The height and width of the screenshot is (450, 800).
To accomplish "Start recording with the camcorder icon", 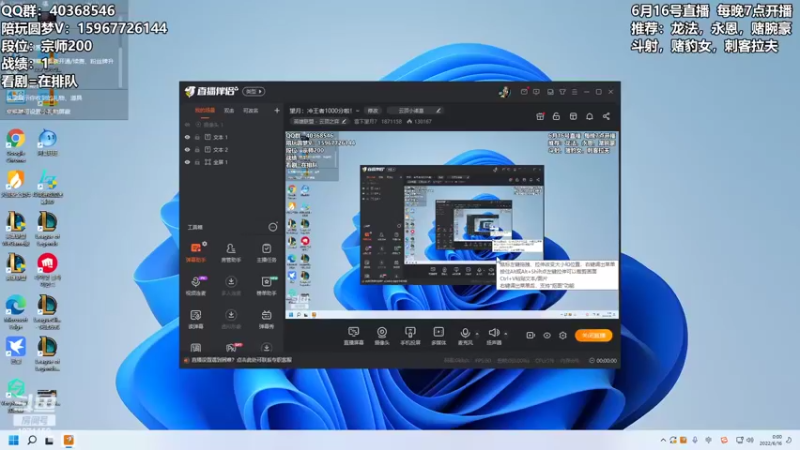I will [530, 335].
